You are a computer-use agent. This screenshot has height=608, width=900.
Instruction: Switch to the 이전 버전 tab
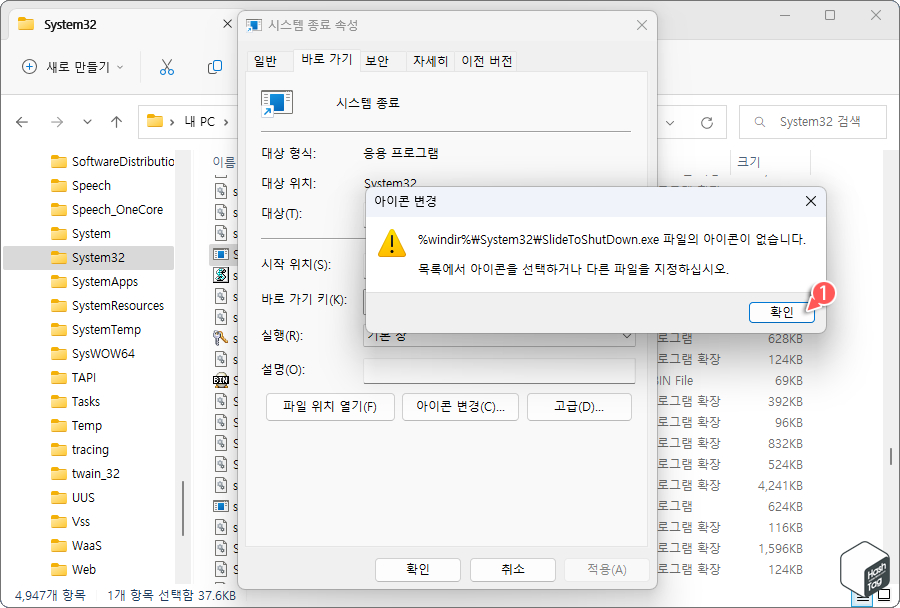pyautogui.click(x=487, y=60)
